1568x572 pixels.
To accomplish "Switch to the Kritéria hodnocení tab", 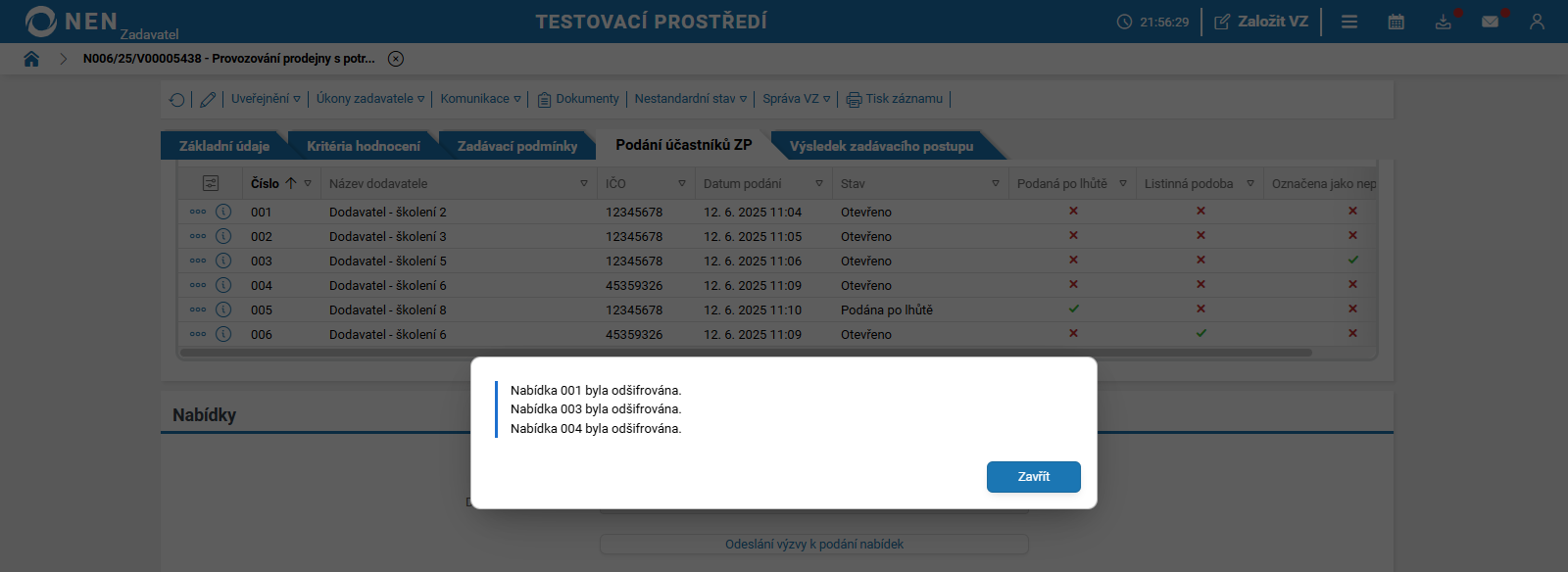I will click(364, 146).
